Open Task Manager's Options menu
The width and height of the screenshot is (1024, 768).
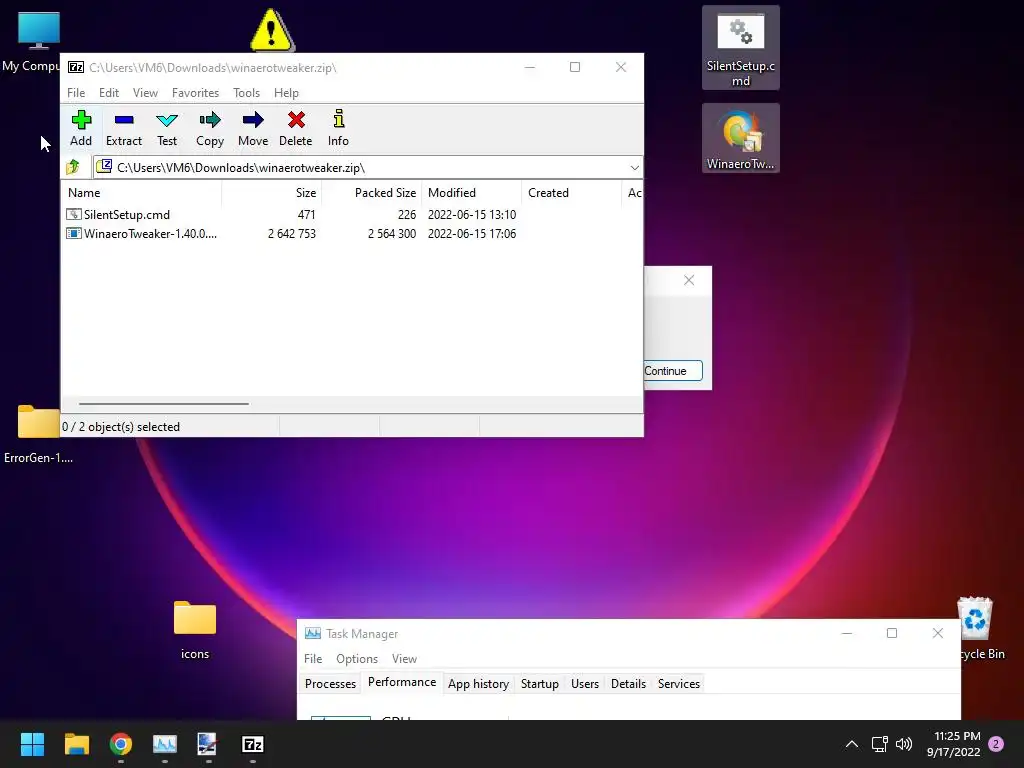point(357,659)
